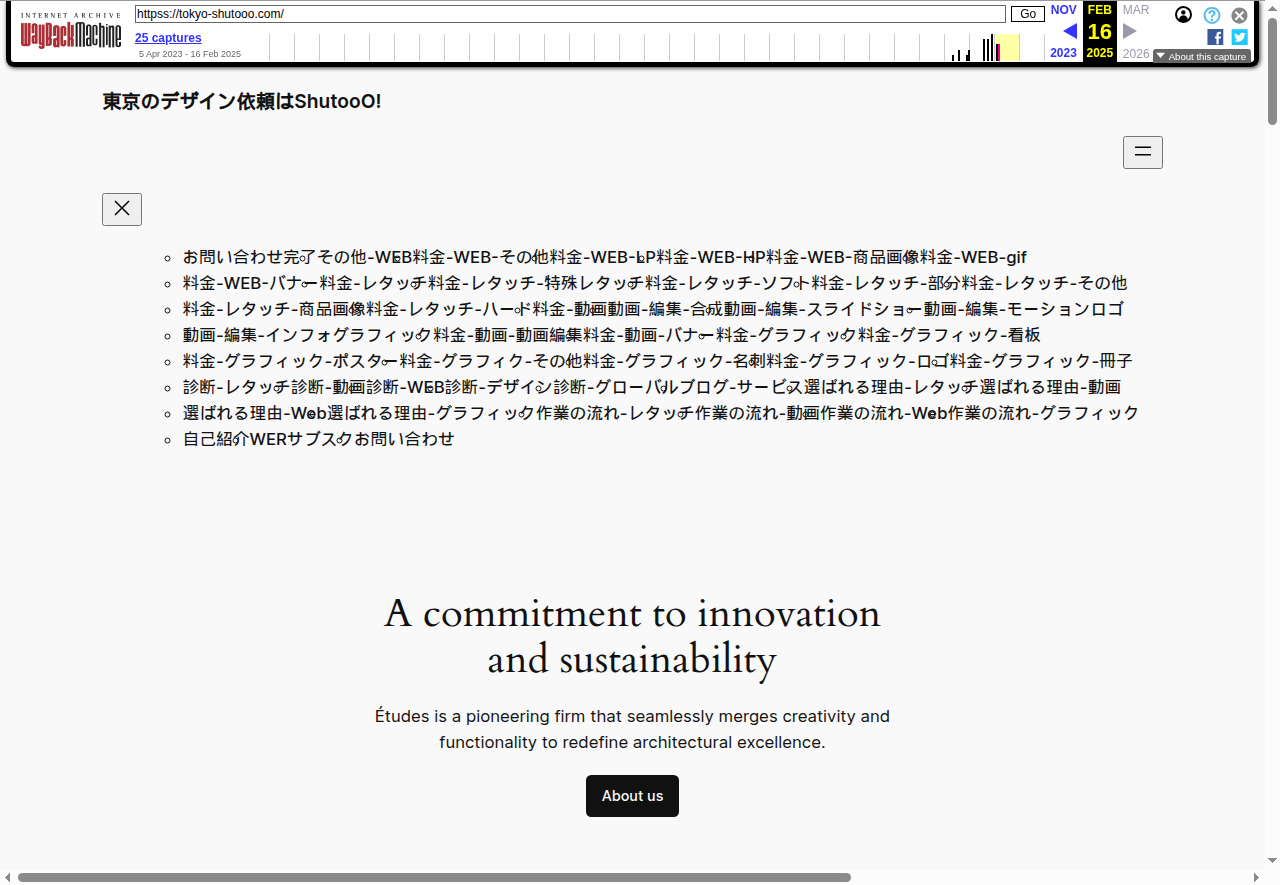Click the Wayback URL input field
Viewport: 1280px width, 885px height.
click(570, 14)
